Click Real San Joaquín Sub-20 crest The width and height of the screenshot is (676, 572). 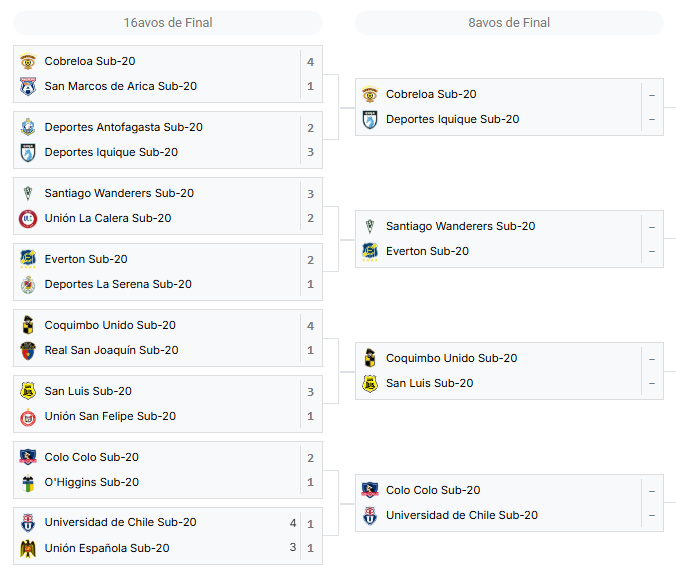28,350
